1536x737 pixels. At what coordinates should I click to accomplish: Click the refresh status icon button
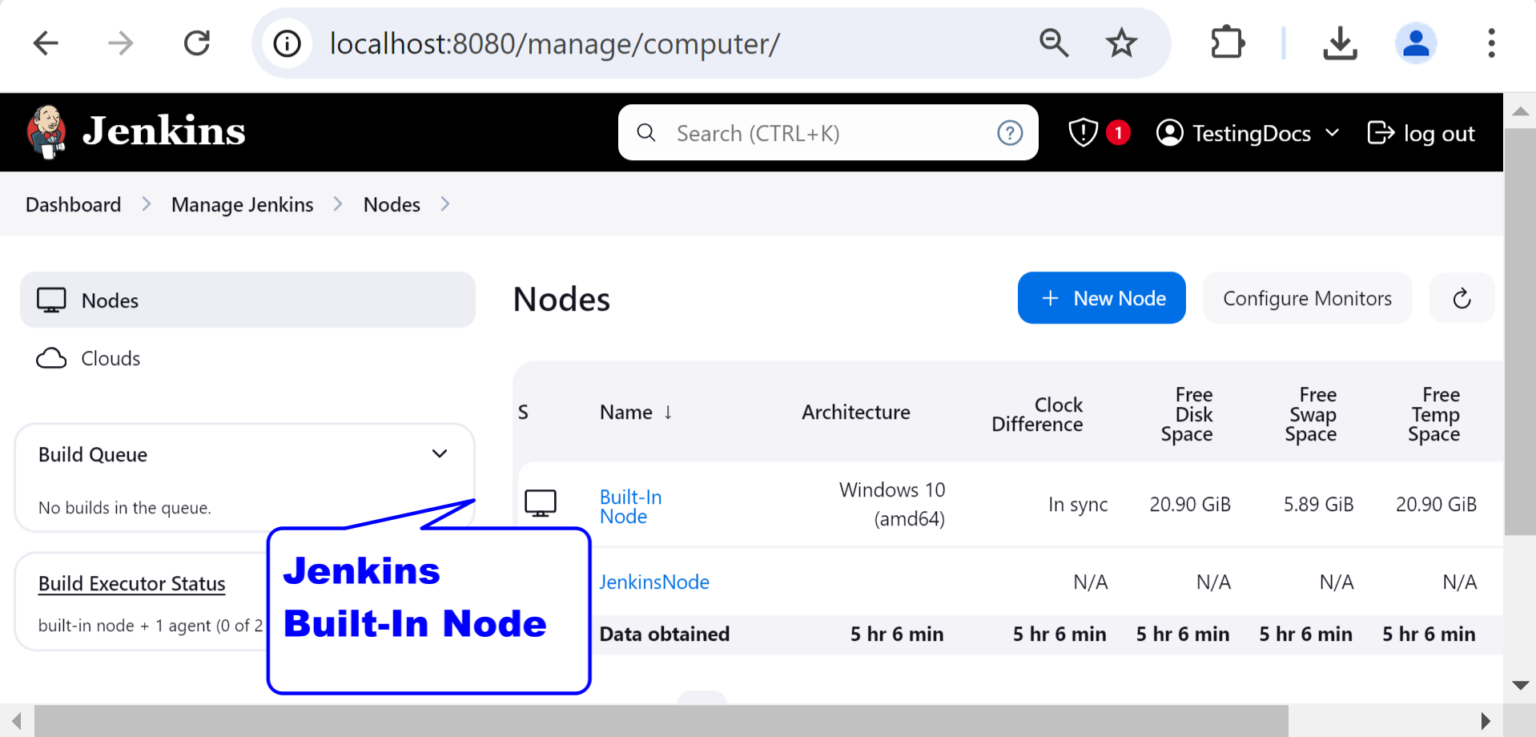point(1462,298)
